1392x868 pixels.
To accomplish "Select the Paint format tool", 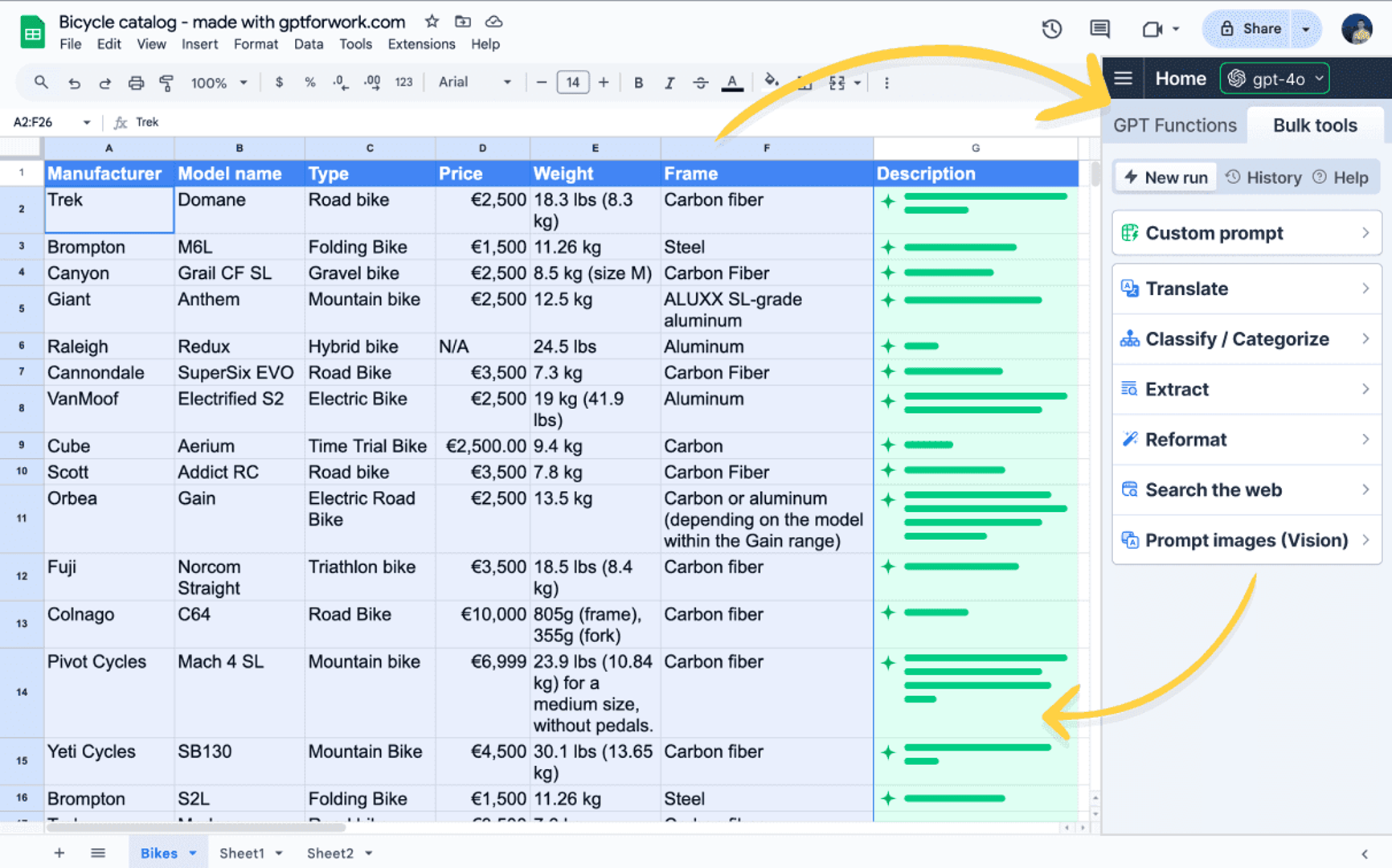I will pos(166,82).
